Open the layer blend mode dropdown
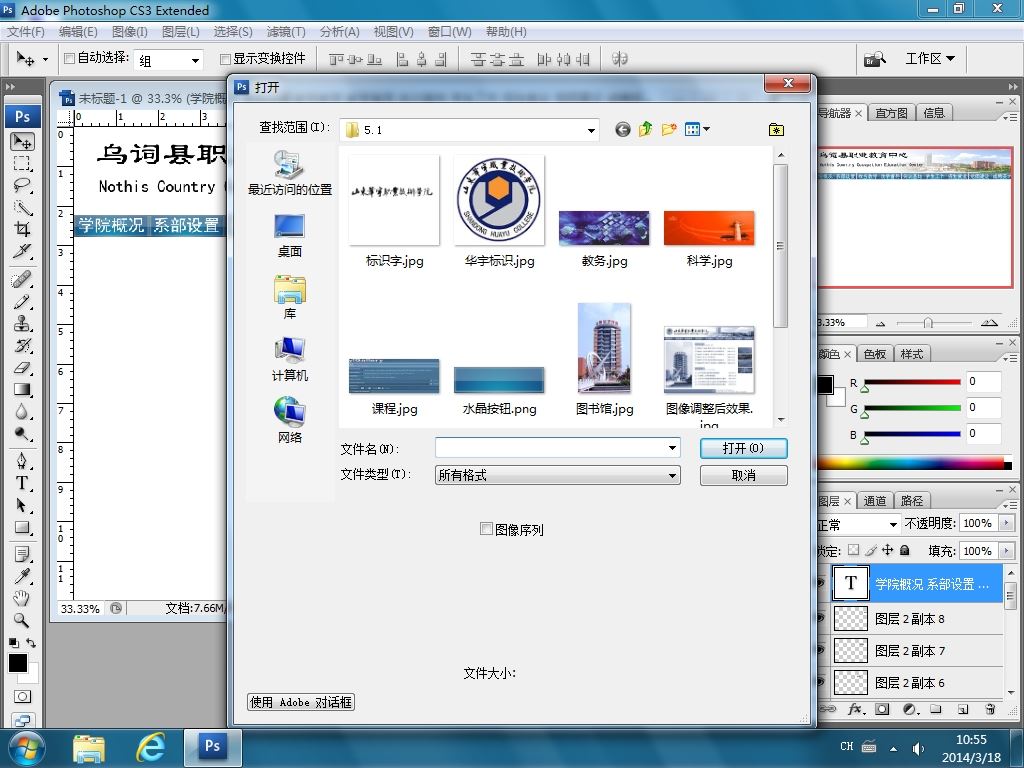The width and height of the screenshot is (1024, 768). click(893, 524)
